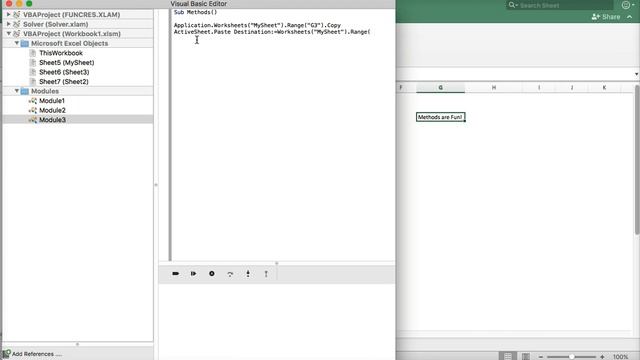Click the zoom out minus button
Screen dimensions: 640x360
pyautogui.click(x=541, y=357)
